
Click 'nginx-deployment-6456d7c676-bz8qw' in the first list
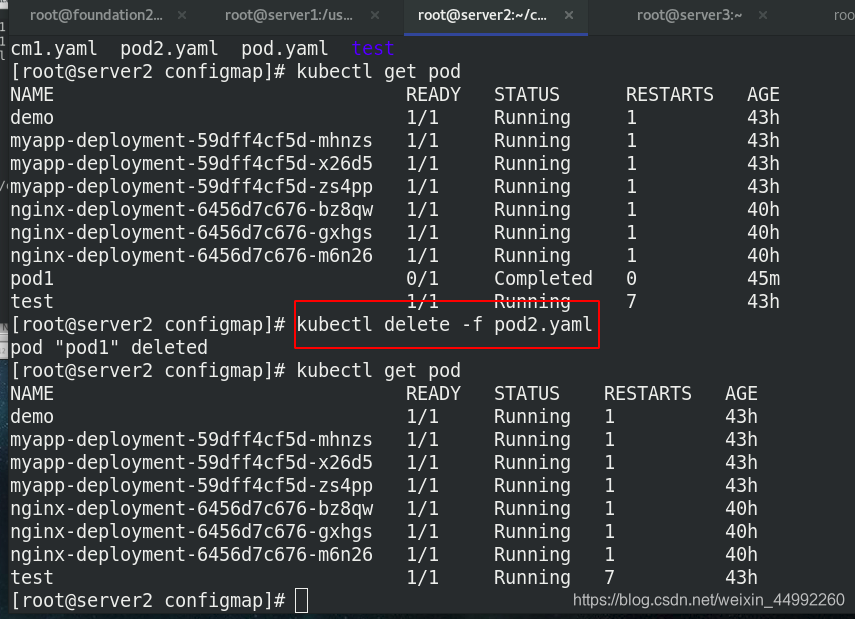pos(191,209)
